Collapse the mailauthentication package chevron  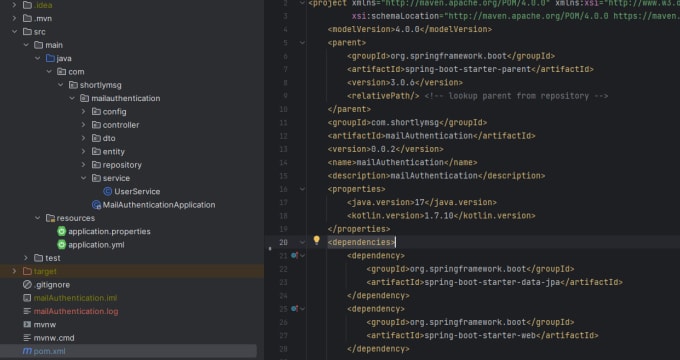72,98
